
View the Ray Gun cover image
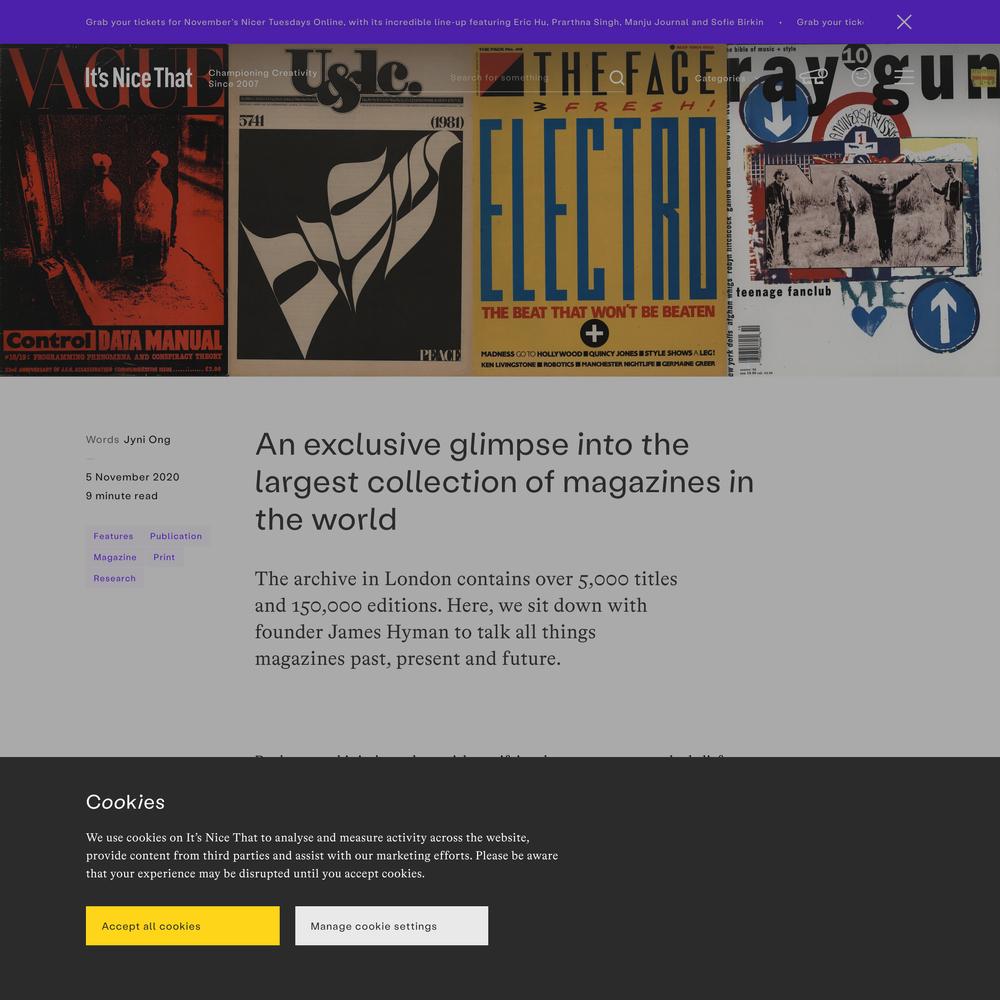tap(863, 210)
